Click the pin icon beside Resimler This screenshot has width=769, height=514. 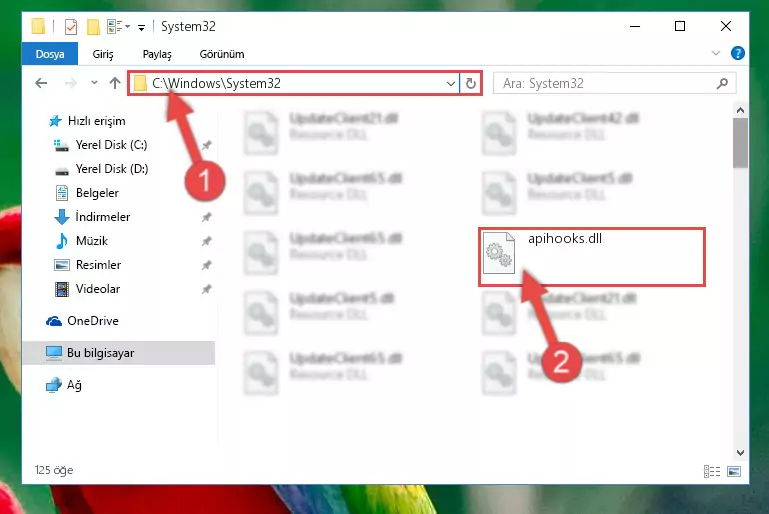pyautogui.click(x=206, y=265)
